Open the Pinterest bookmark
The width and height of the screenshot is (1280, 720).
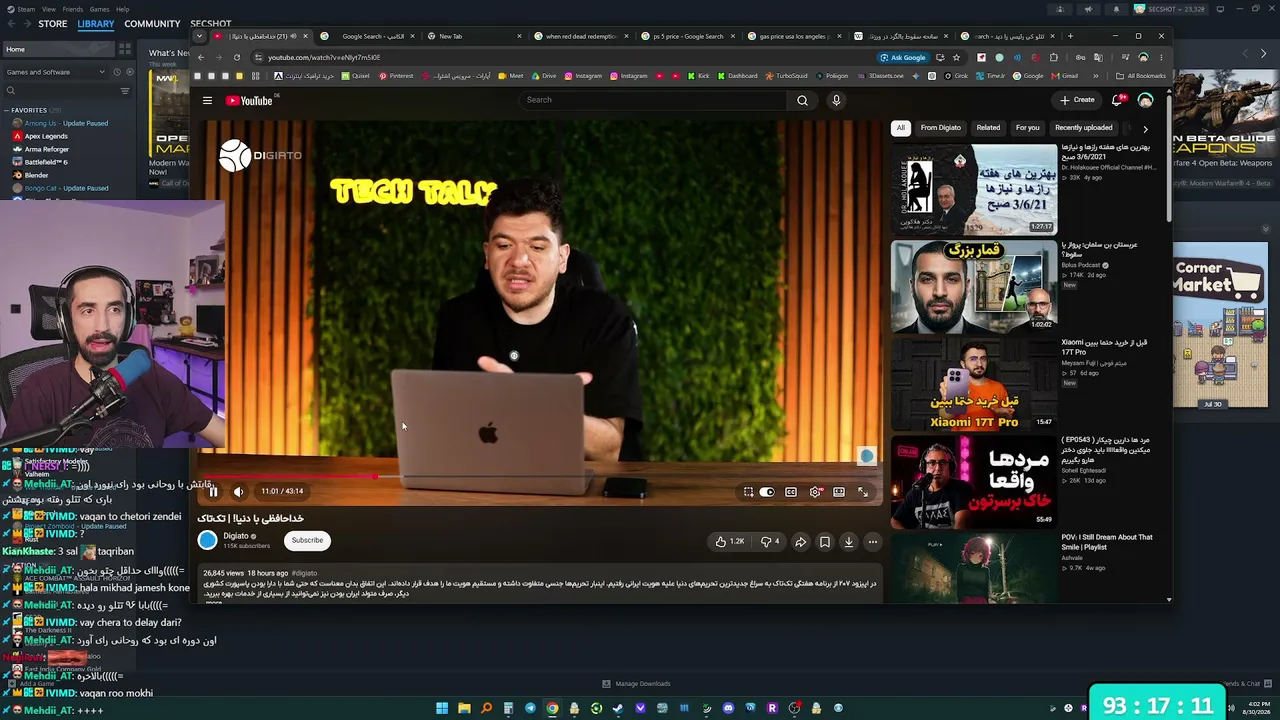point(396,76)
